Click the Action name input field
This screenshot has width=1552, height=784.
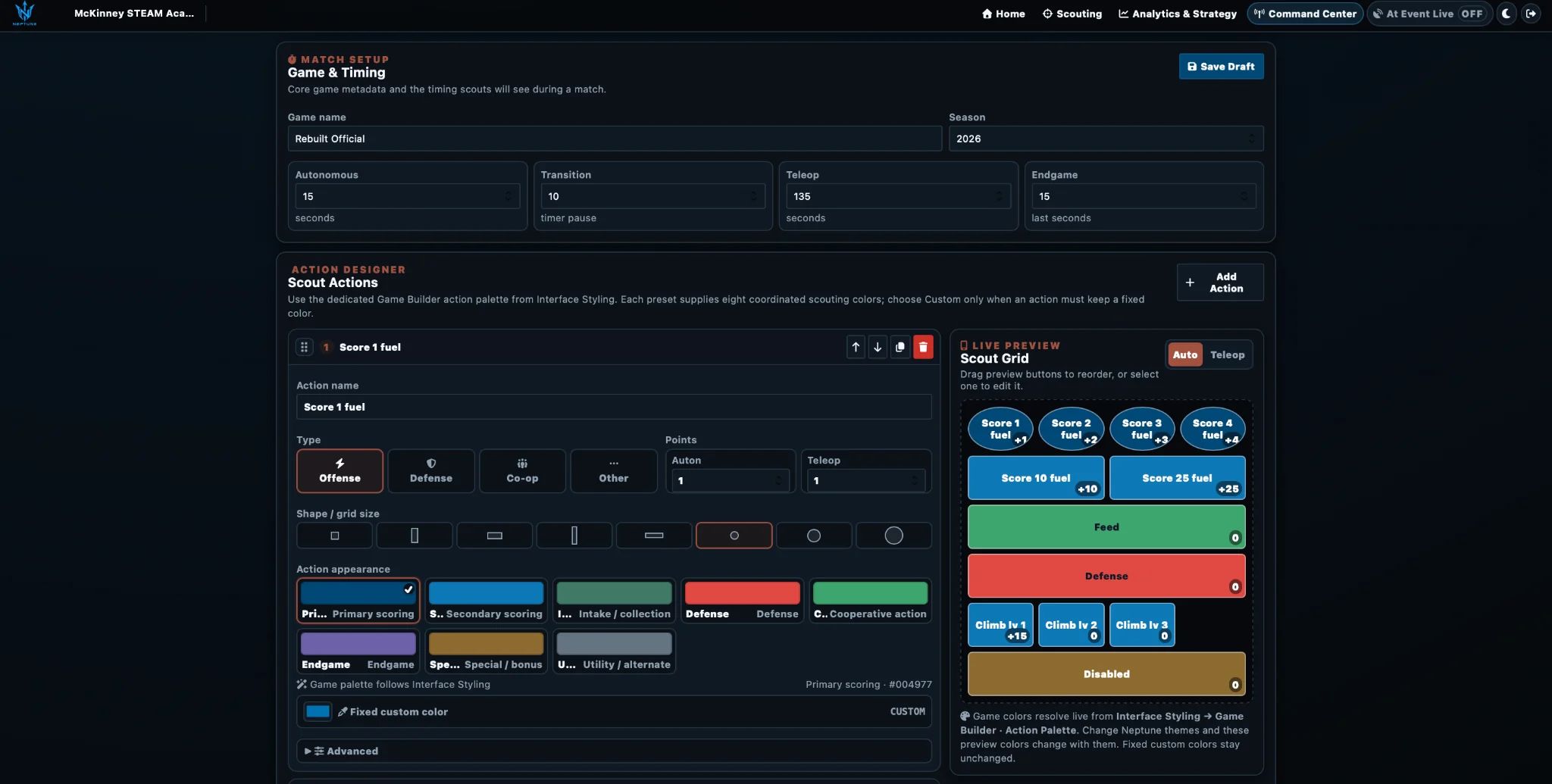point(614,407)
